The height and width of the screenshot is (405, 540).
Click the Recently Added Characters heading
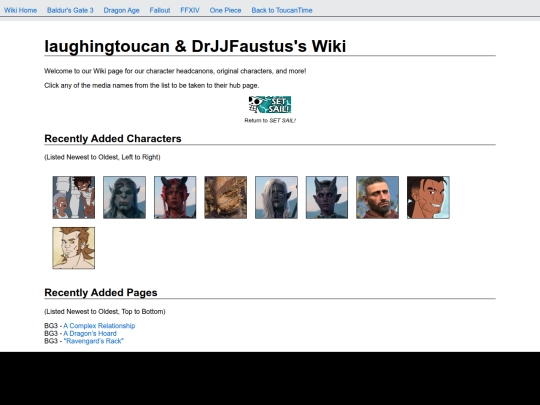point(113,138)
